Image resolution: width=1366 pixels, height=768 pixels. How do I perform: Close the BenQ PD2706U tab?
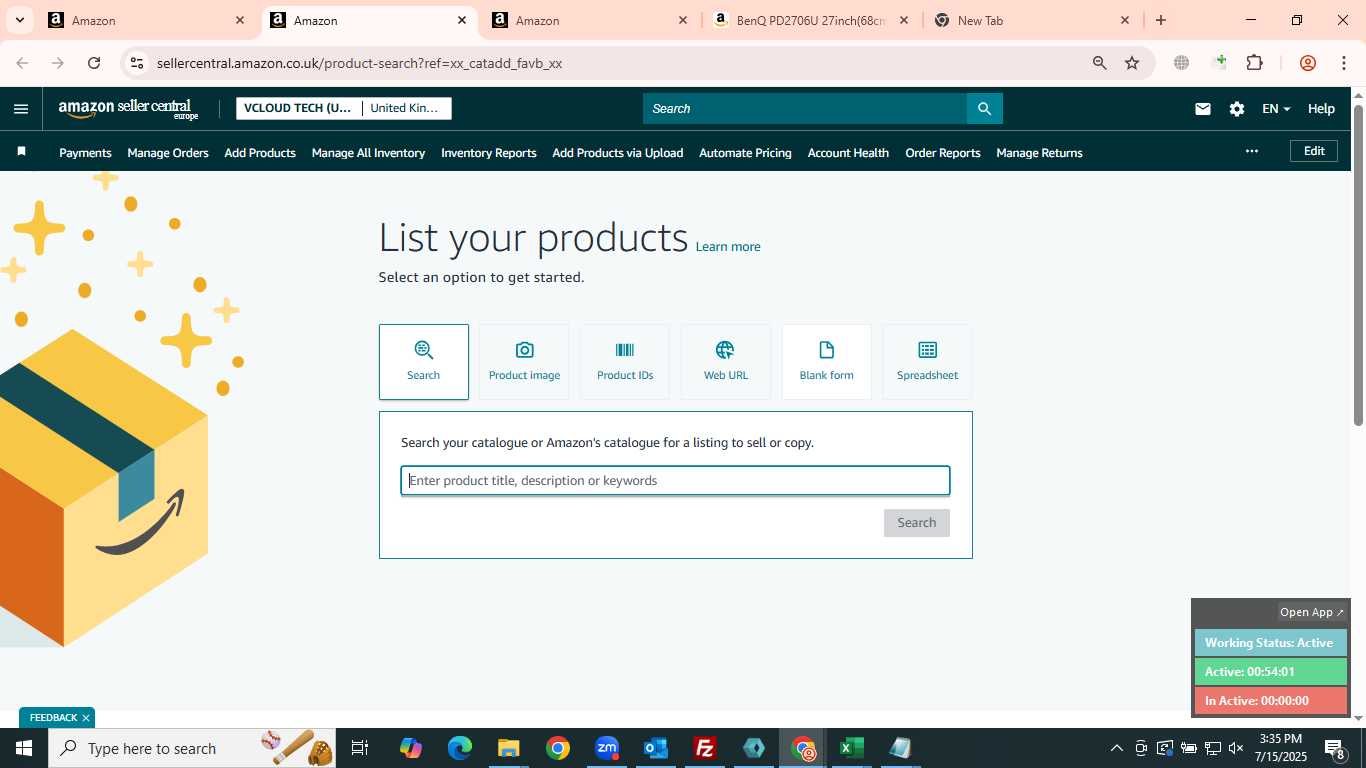(904, 20)
